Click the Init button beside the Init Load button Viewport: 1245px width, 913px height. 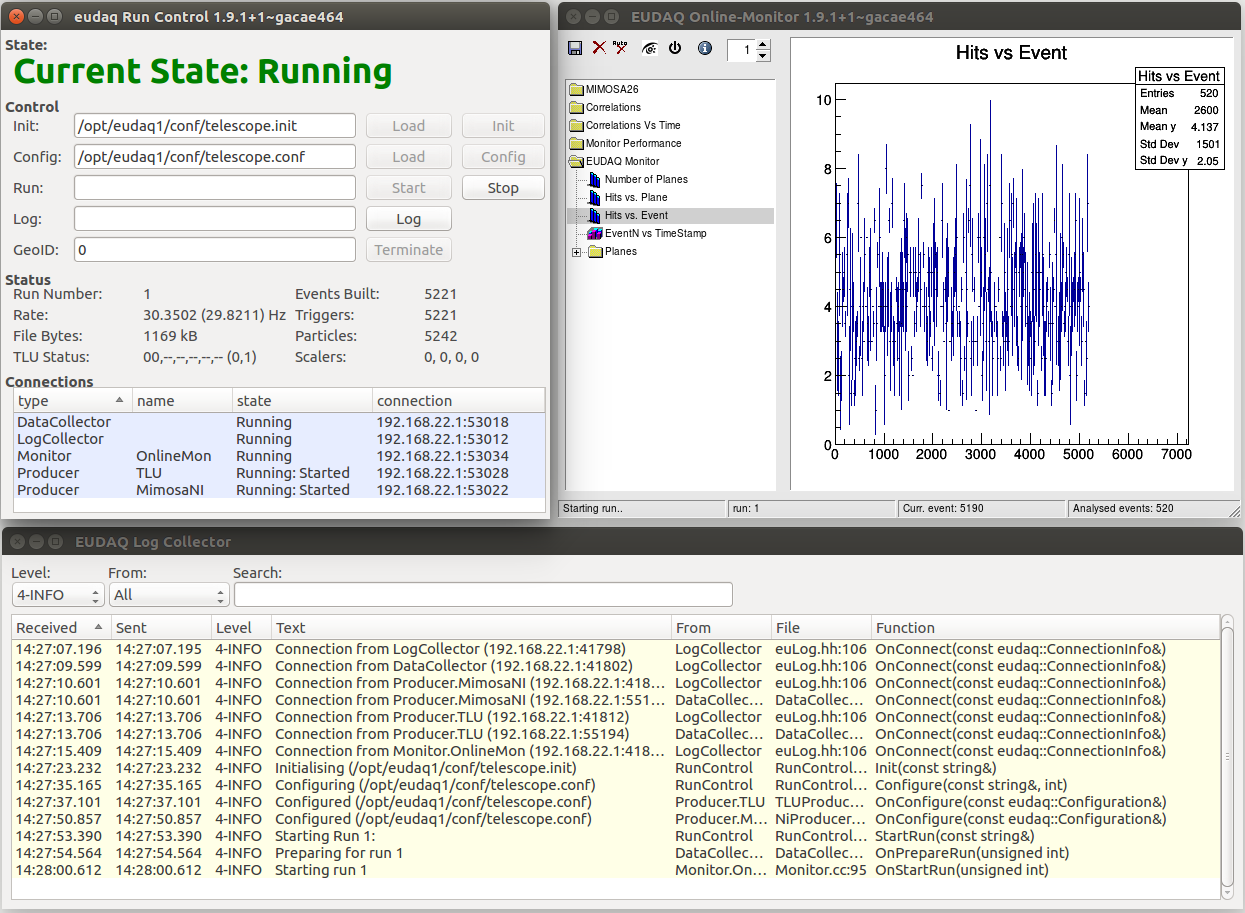pyautogui.click(x=503, y=126)
